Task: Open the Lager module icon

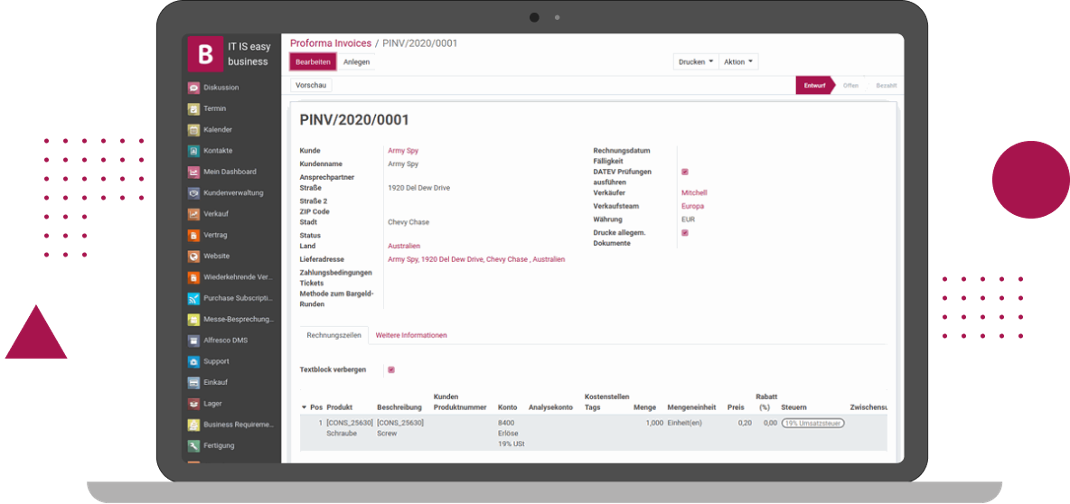Action: click(x=194, y=403)
